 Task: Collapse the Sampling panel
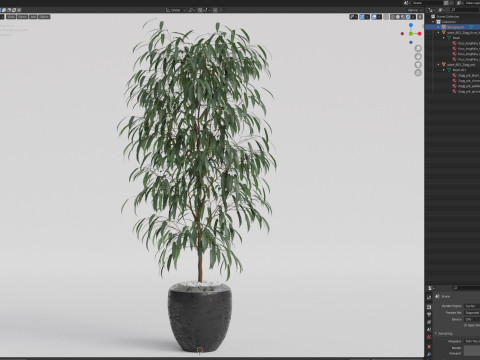(x=436, y=333)
